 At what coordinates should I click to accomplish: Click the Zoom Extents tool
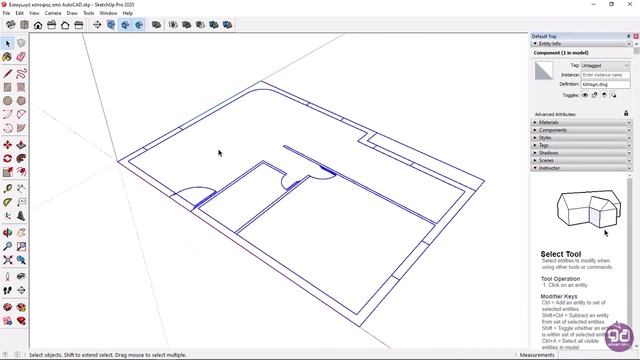(7, 260)
